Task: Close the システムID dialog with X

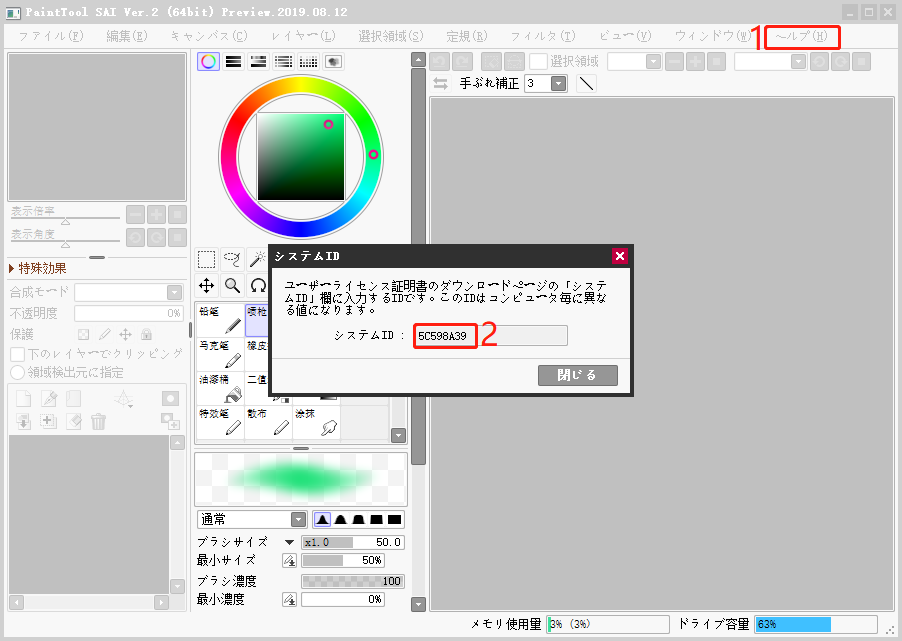Action: (620, 256)
